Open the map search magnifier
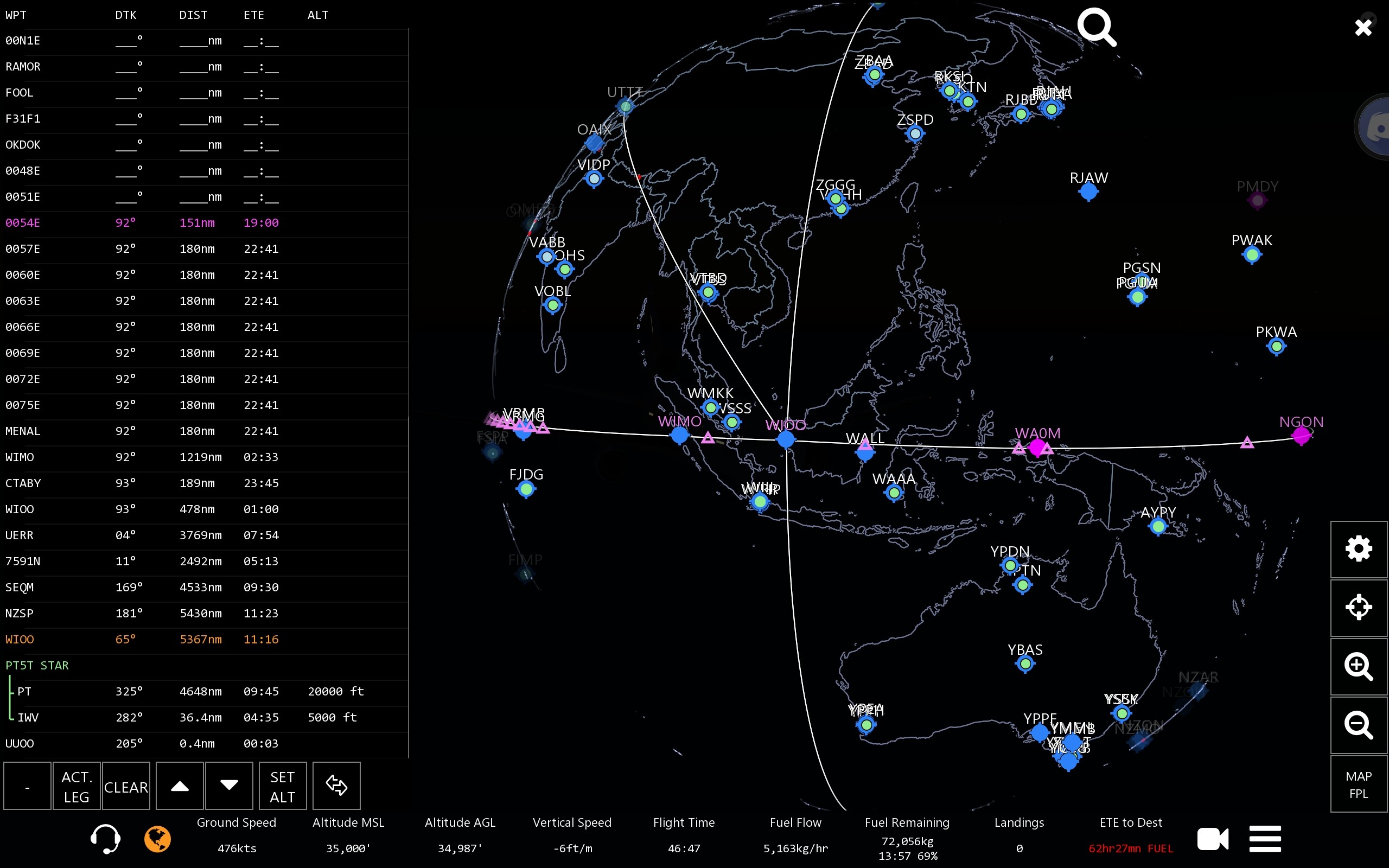The width and height of the screenshot is (1389, 868). 1096,27
